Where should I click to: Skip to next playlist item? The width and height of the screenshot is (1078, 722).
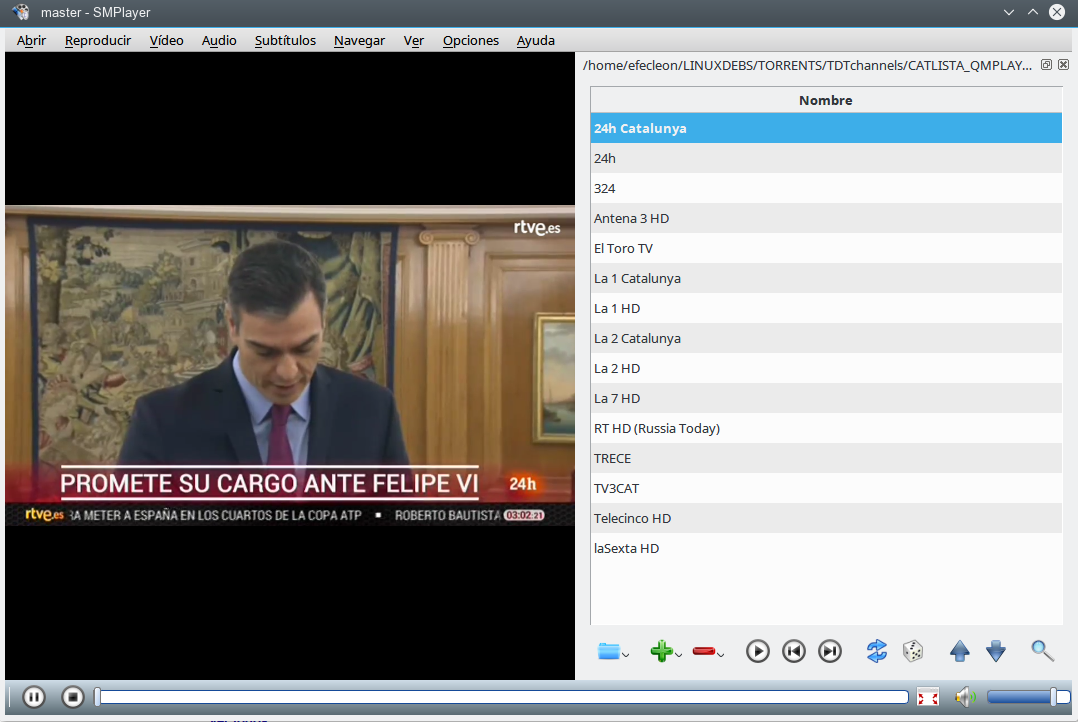[x=830, y=650]
